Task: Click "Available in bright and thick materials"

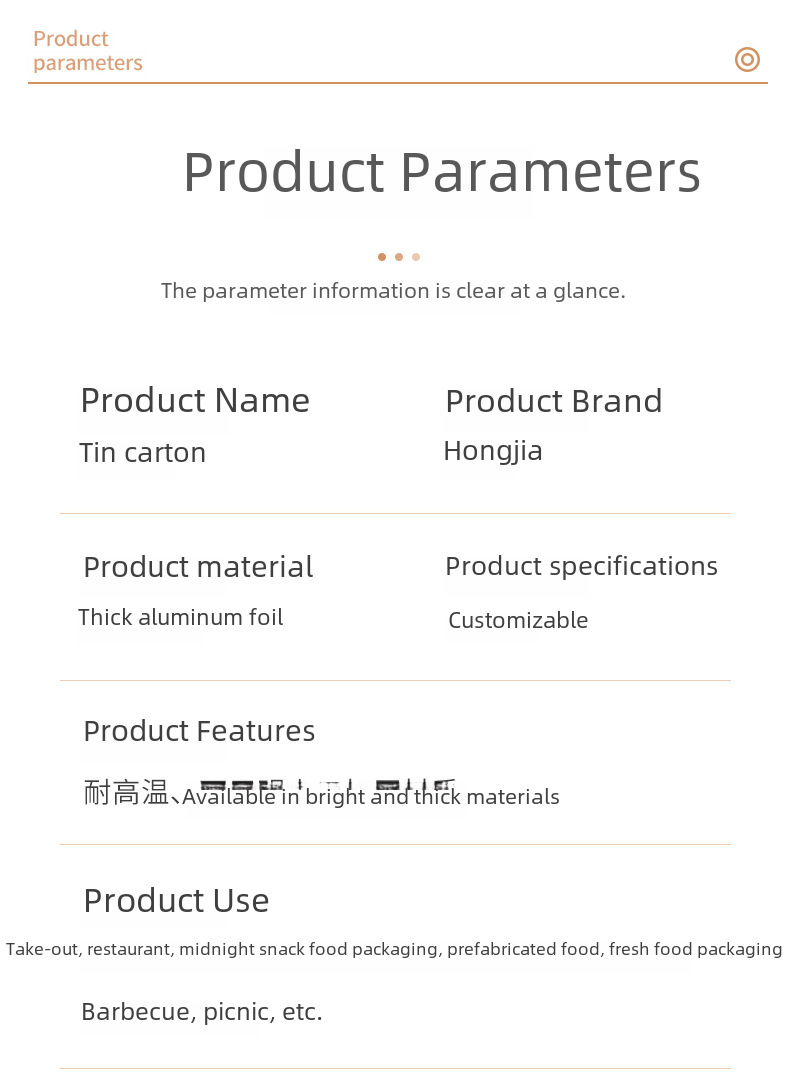Action: (370, 797)
